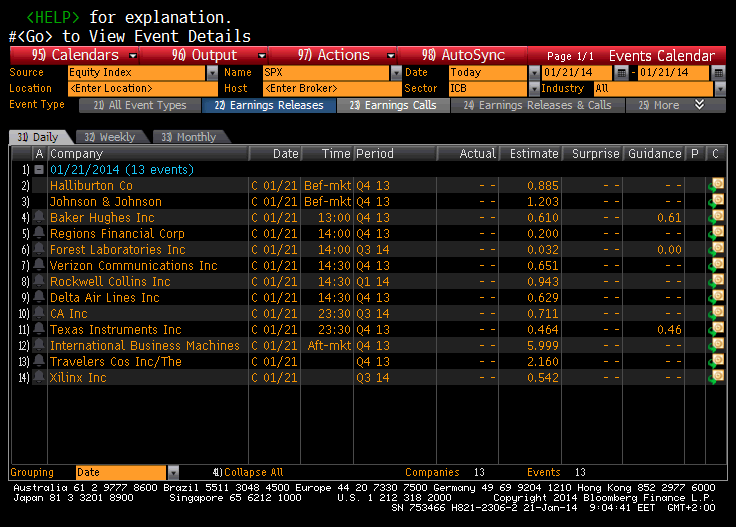Click the alert bell for Delta Air Lines Inc

(x=39, y=297)
